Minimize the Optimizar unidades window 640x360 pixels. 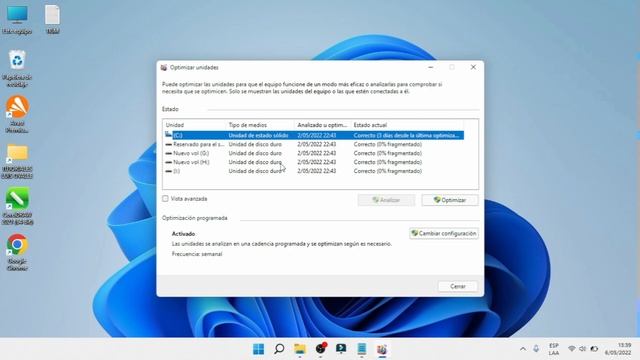coord(431,67)
